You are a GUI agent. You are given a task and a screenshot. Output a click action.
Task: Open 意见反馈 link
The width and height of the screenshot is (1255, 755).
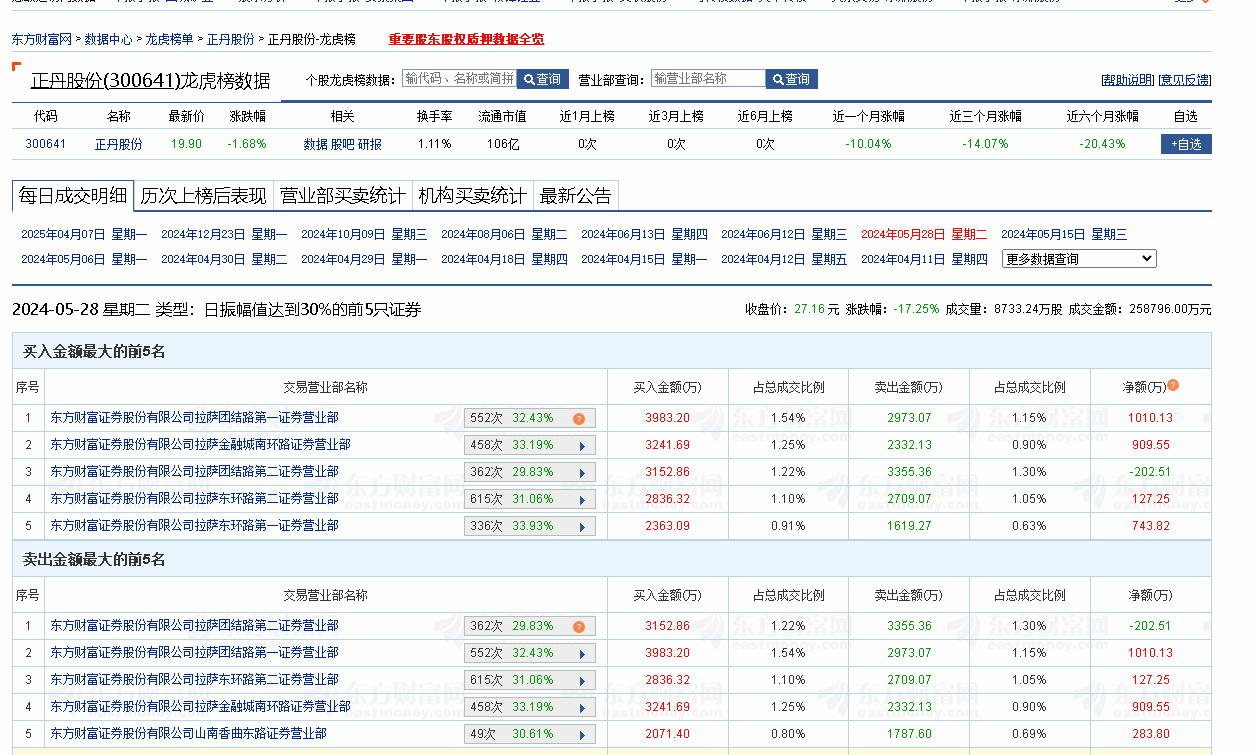1184,80
